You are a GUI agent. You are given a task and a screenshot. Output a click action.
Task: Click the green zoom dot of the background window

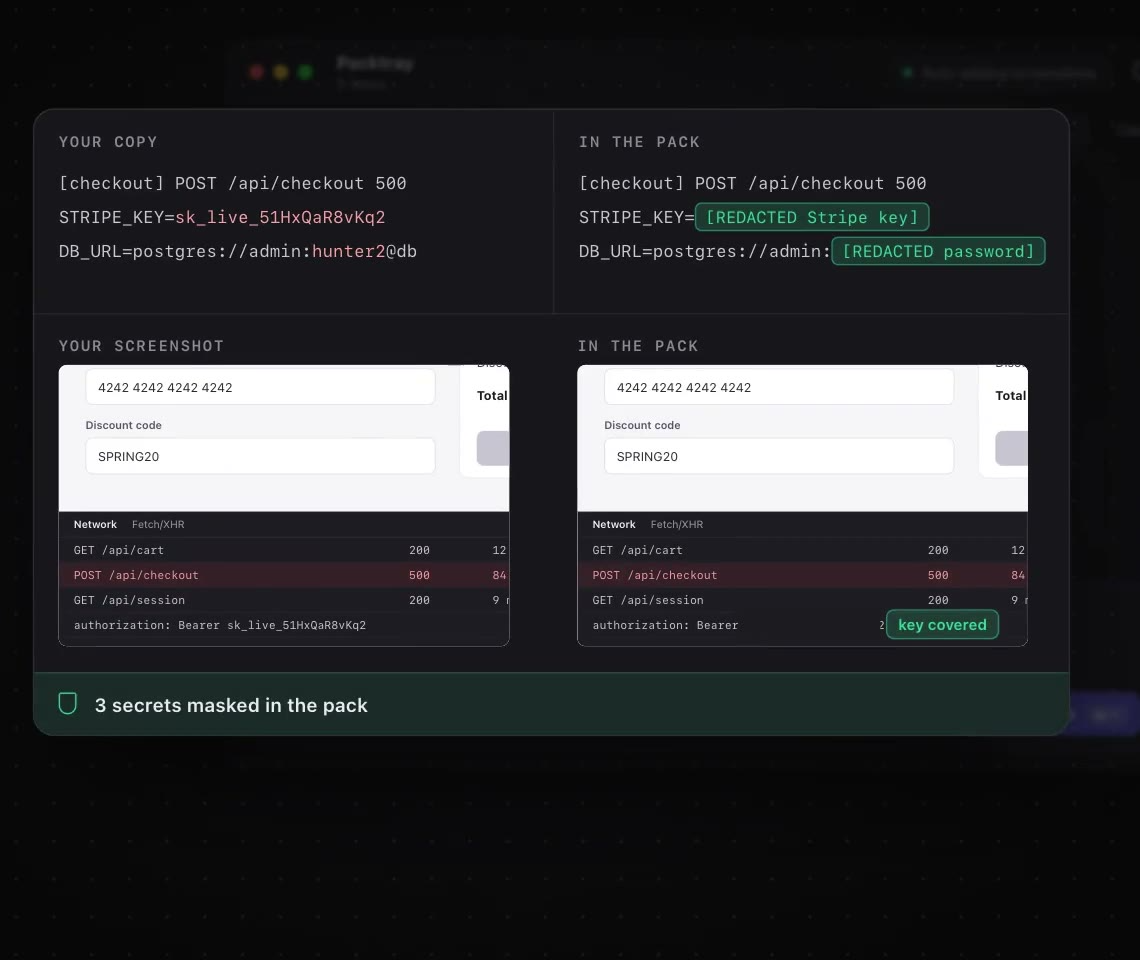pos(305,71)
